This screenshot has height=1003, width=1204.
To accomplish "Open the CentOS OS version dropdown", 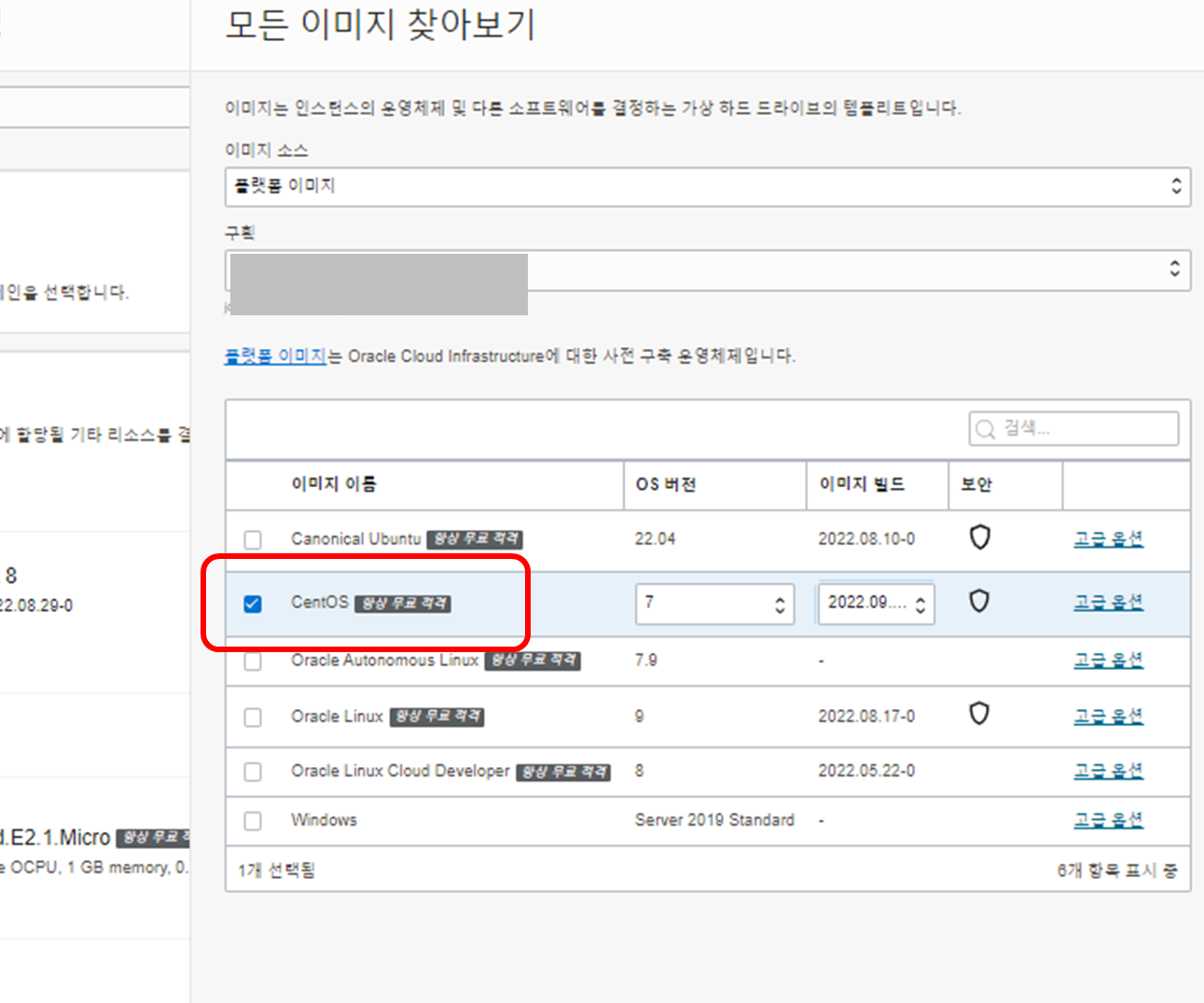I will coord(715,604).
